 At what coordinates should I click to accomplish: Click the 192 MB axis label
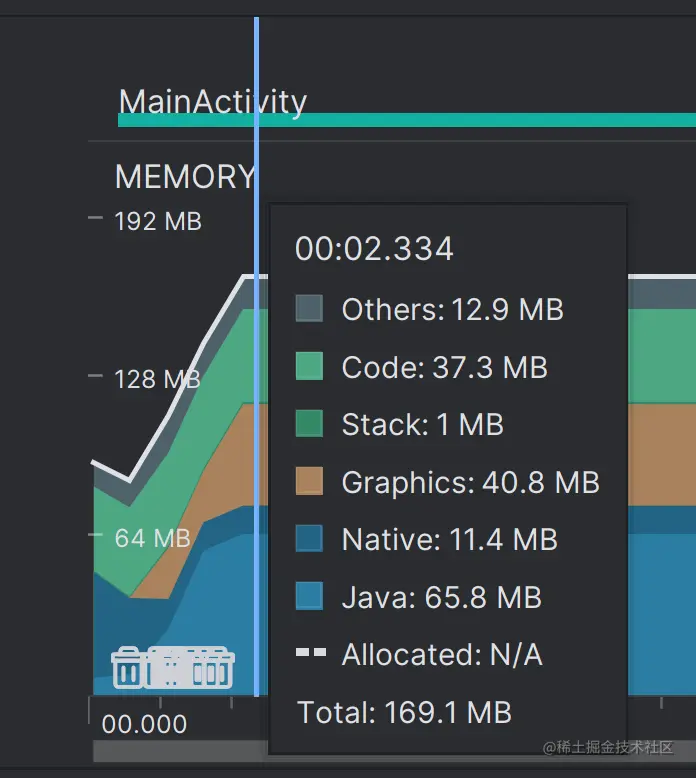coord(158,221)
